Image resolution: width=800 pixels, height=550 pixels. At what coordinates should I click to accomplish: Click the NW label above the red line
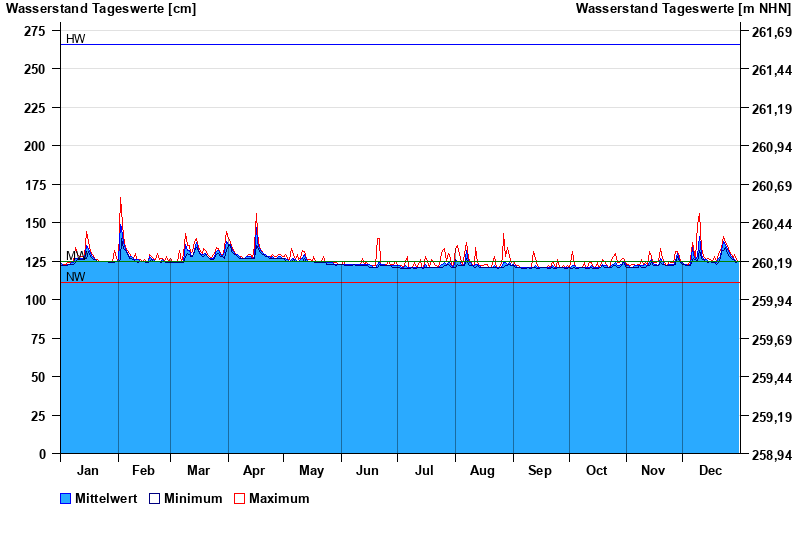(x=76, y=276)
